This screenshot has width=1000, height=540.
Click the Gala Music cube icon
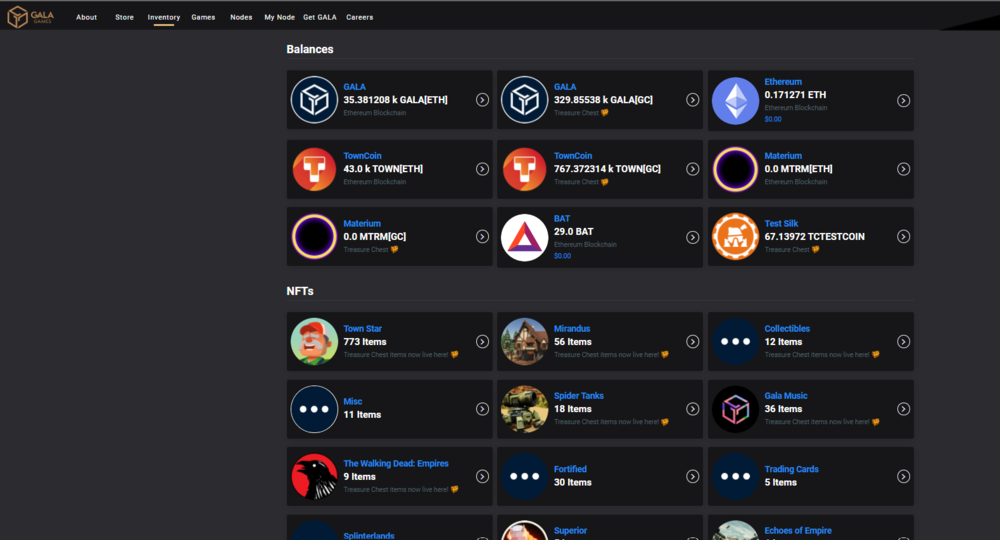735,409
